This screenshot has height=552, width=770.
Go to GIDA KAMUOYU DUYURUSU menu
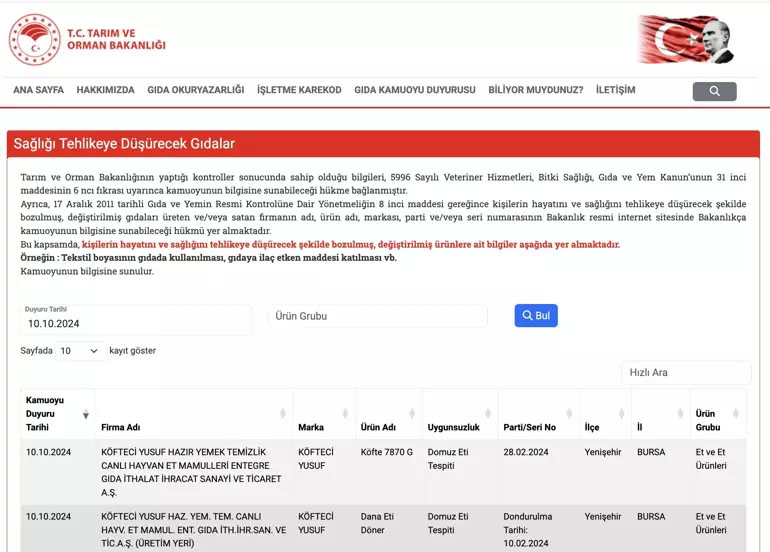(x=414, y=90)
